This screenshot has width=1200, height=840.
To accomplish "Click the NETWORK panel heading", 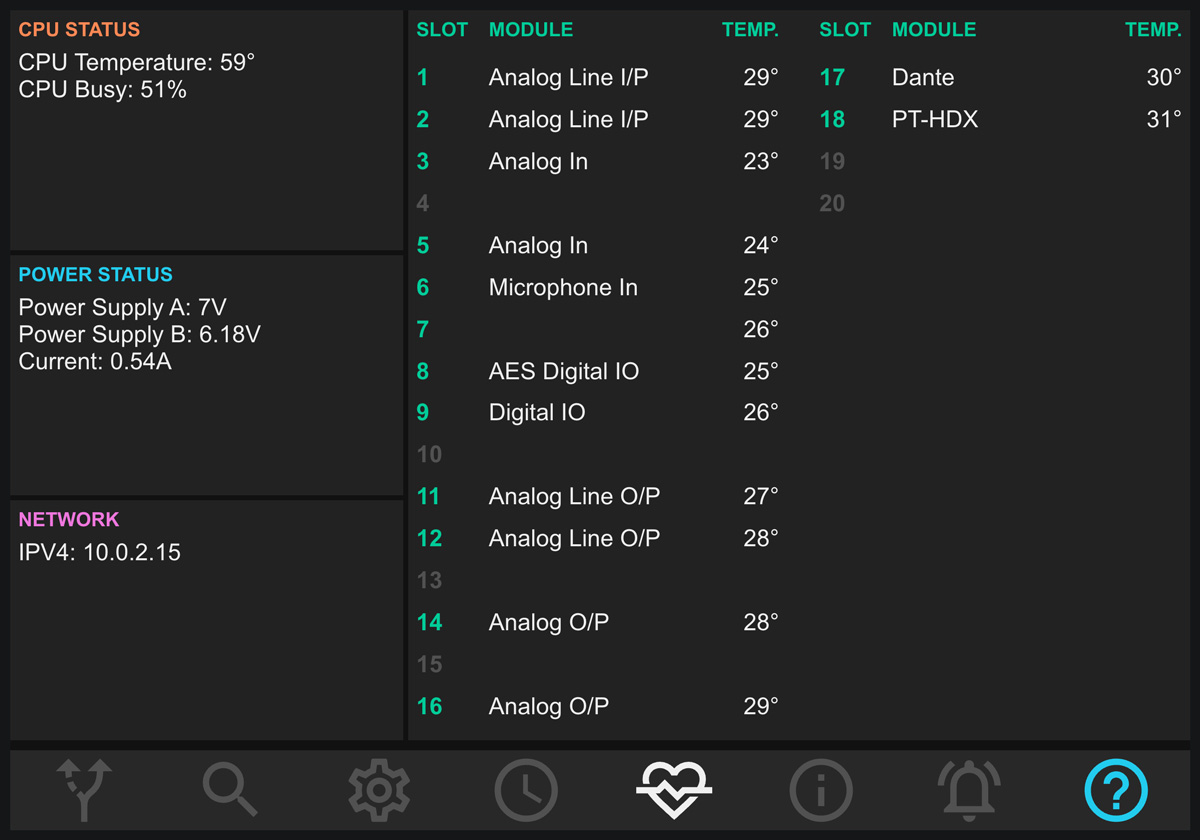I will (x=69, y=520).
